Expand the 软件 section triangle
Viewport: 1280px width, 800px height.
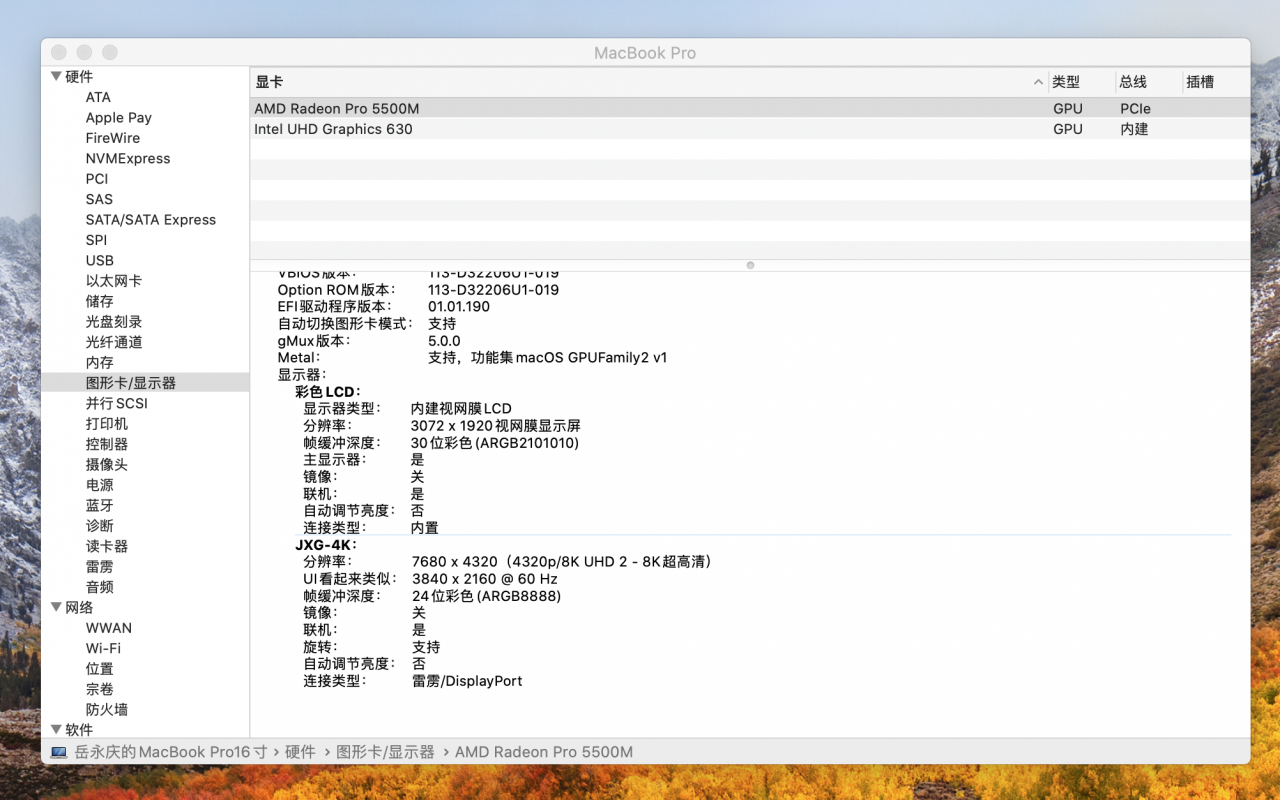pos(56,730)
